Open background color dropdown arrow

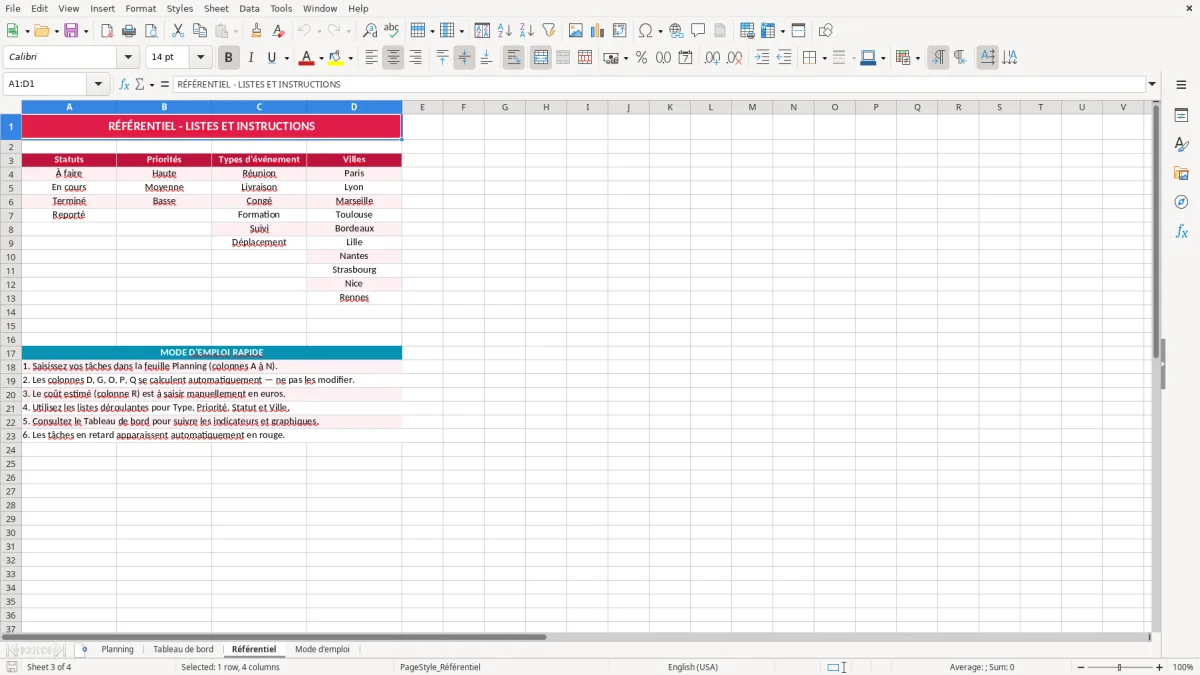350,58
